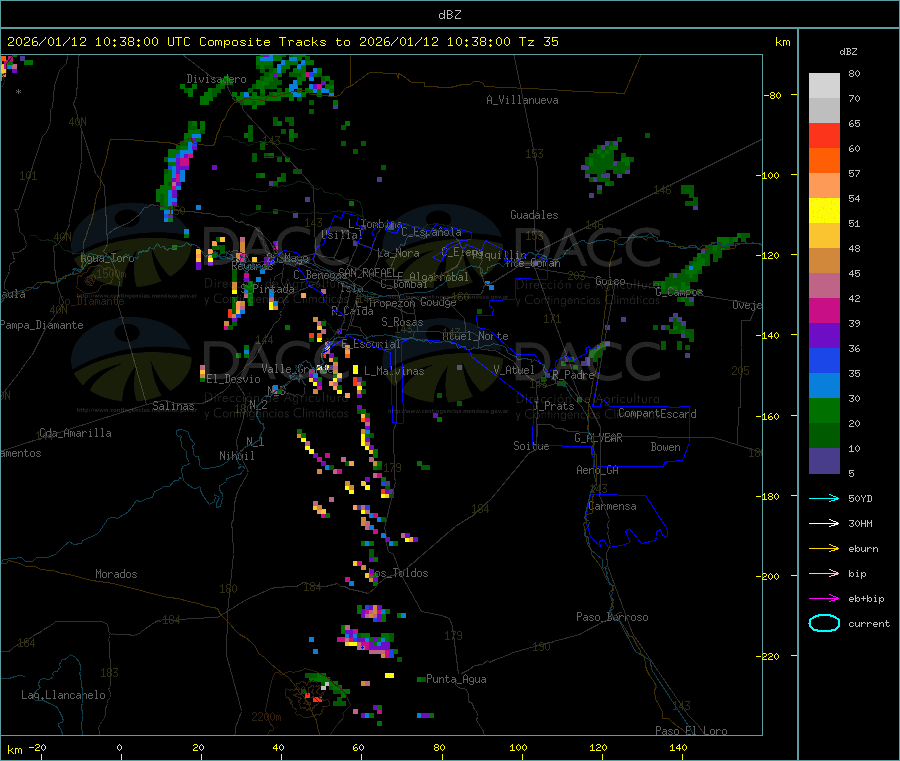Click the 'eb+bip' legend label
Image resolution: width=900 pixels, height=761 pixels.
[x=866, y=599]
